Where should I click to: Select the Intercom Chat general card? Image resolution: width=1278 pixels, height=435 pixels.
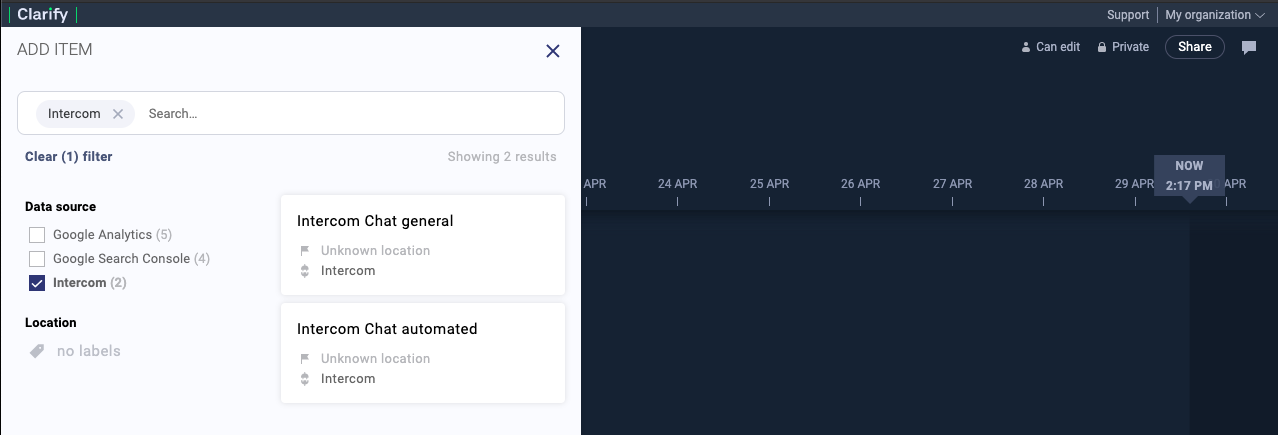pyautogui.click(x=423, y=245)
